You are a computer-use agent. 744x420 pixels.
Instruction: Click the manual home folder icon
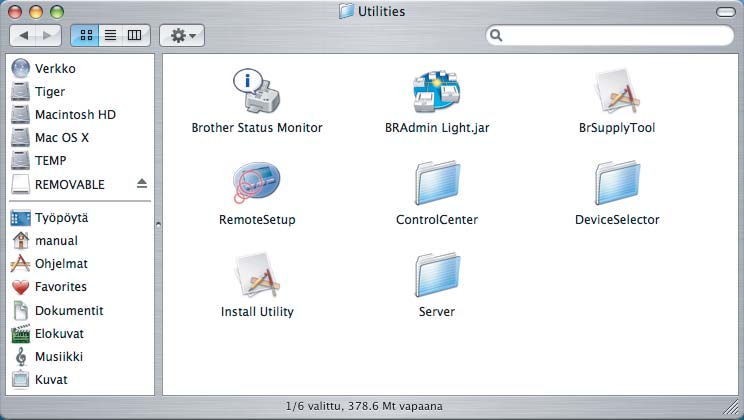click(x=20, y=241)
